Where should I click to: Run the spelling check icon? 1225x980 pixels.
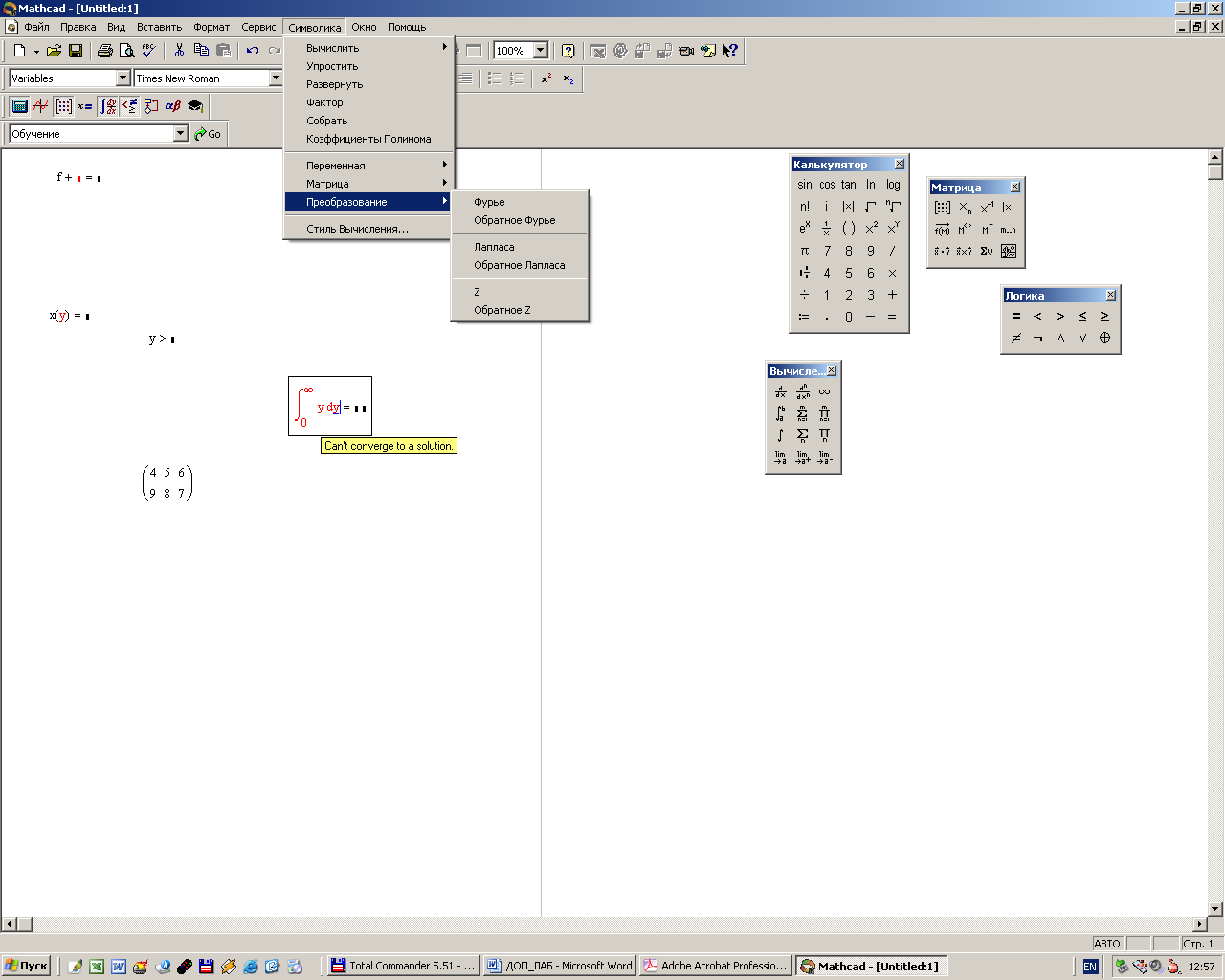148,51
